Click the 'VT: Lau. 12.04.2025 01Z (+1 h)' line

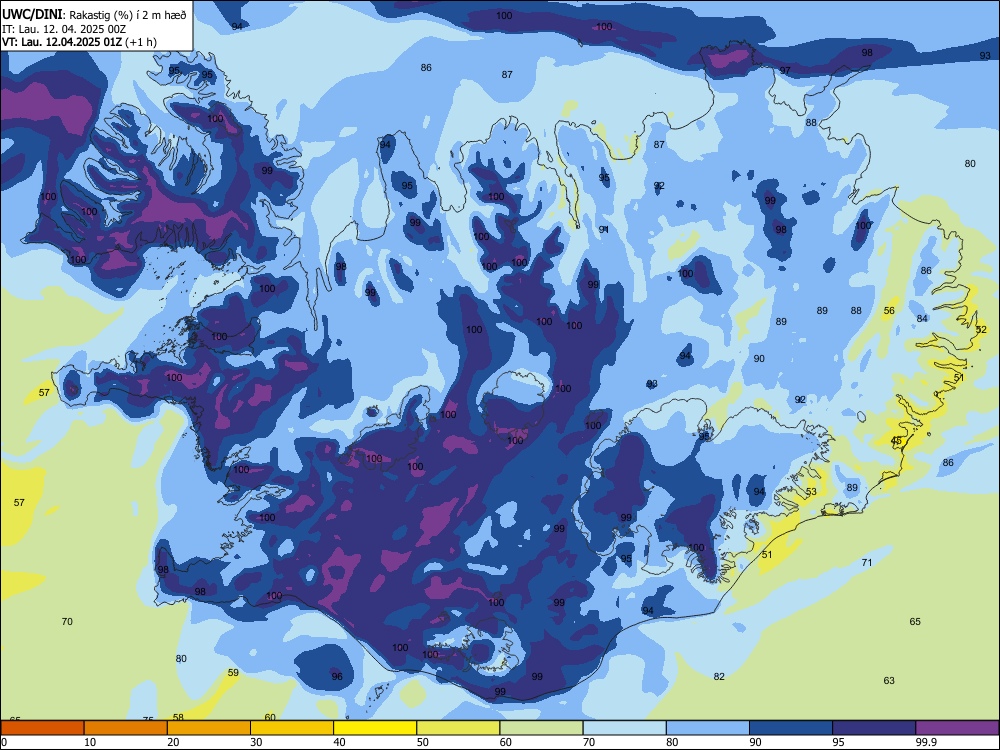(x=79, y=42)
